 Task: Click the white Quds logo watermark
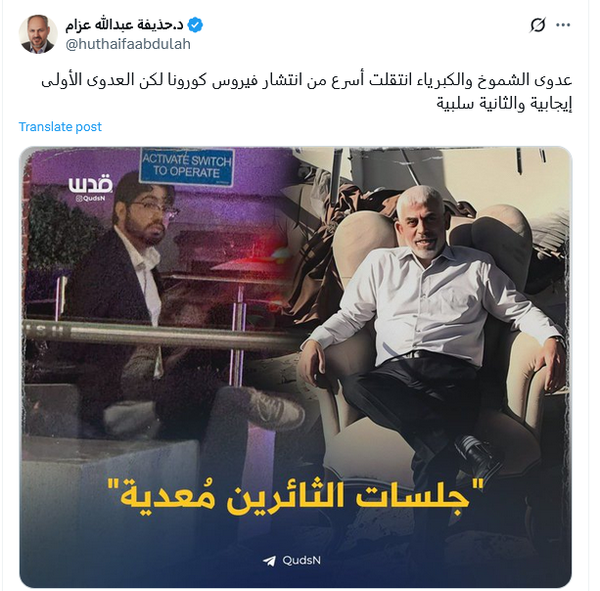tap(90, 184)
